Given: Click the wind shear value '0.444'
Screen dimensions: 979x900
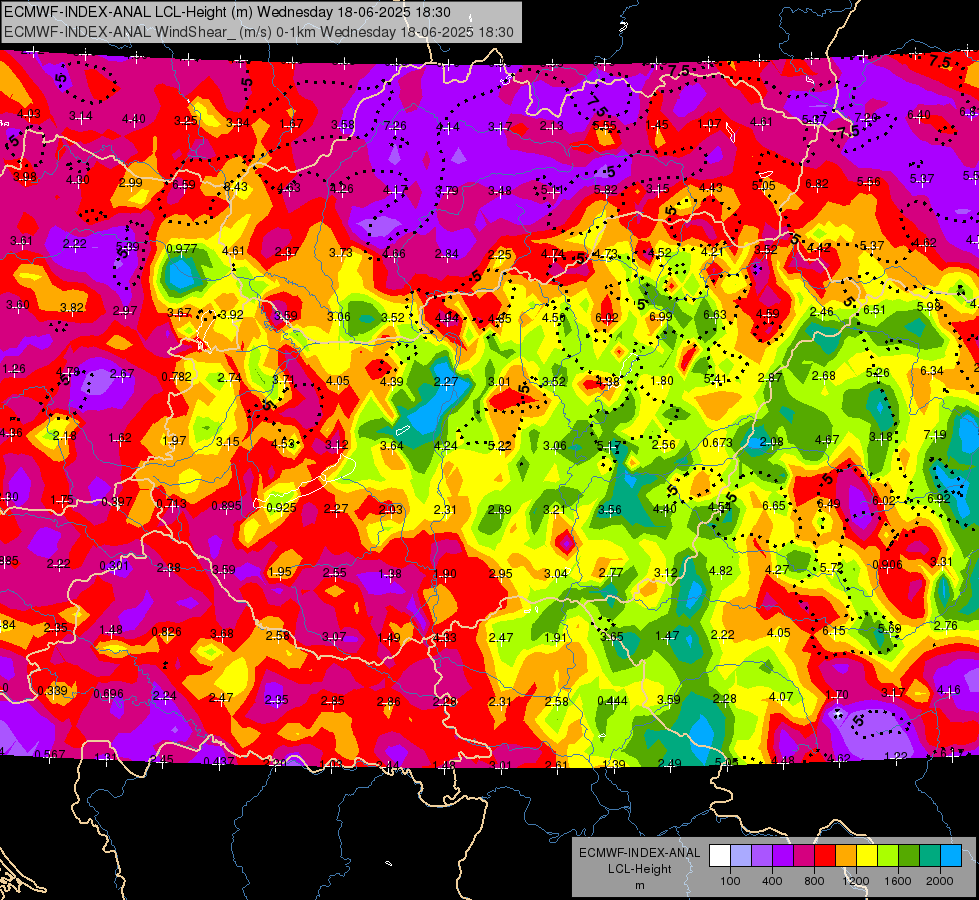Looking at the screenshot, I should tap(612, 701).
